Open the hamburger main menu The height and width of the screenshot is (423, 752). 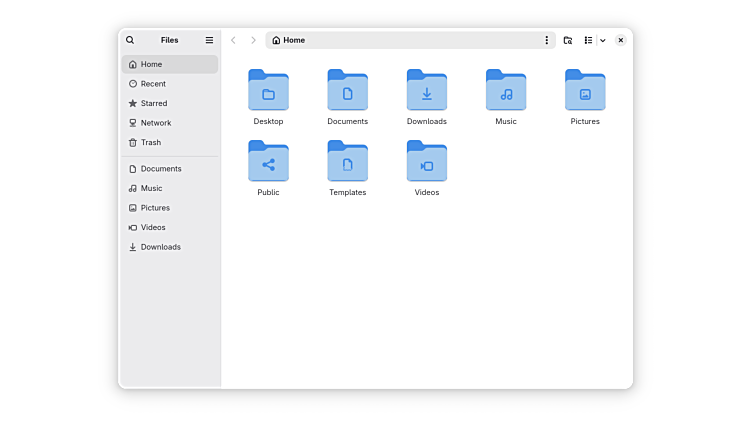coord(209,40)
